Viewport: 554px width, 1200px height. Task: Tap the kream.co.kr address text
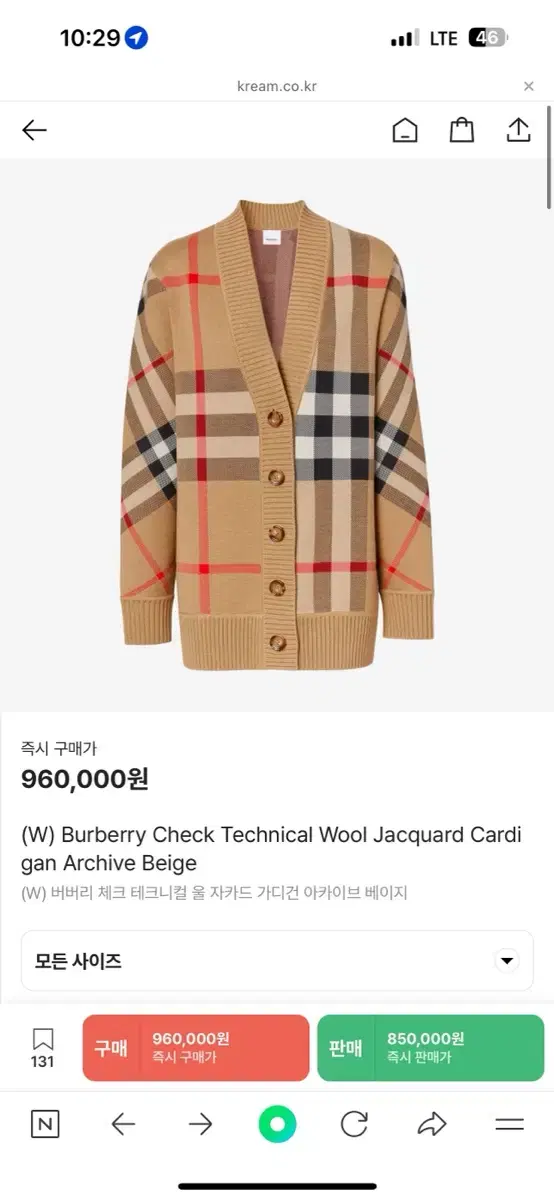277,87
